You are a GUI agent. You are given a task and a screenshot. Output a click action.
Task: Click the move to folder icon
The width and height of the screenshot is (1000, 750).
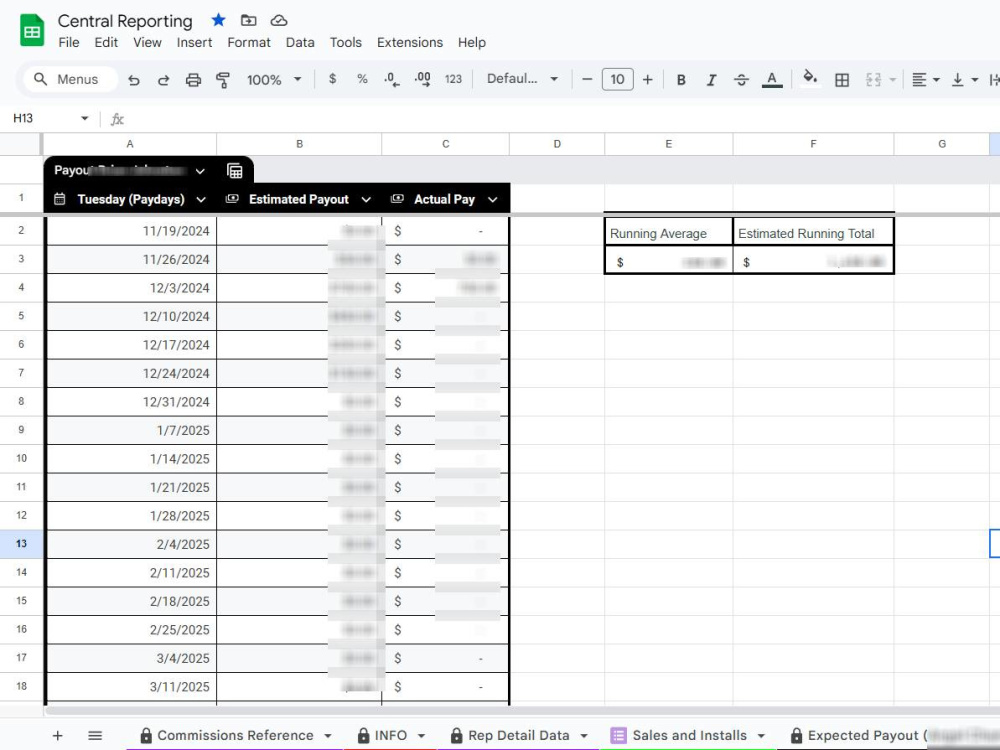[249, 20]
